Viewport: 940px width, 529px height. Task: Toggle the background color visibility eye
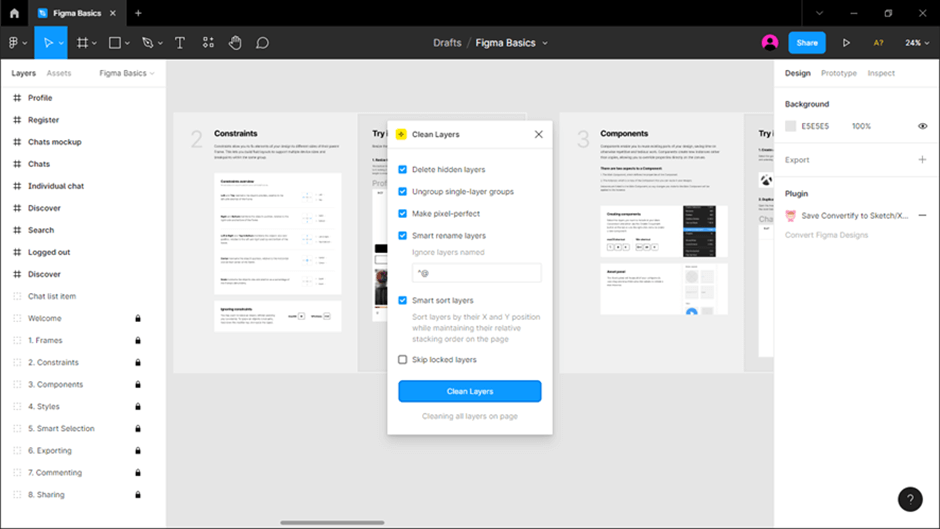[x=922, y=126]
